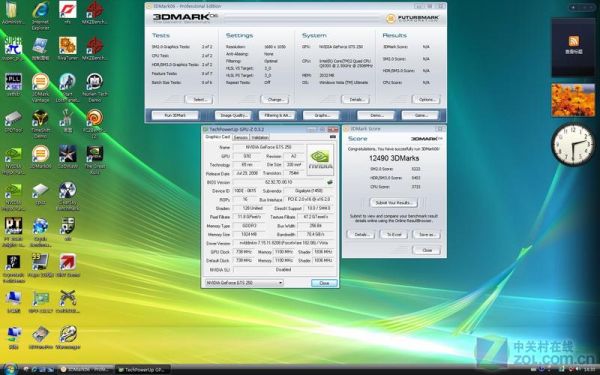Open the RSS feed headlines sidebar gadget
This screenshot has height=375, width=600.
(x=573, y=47)
